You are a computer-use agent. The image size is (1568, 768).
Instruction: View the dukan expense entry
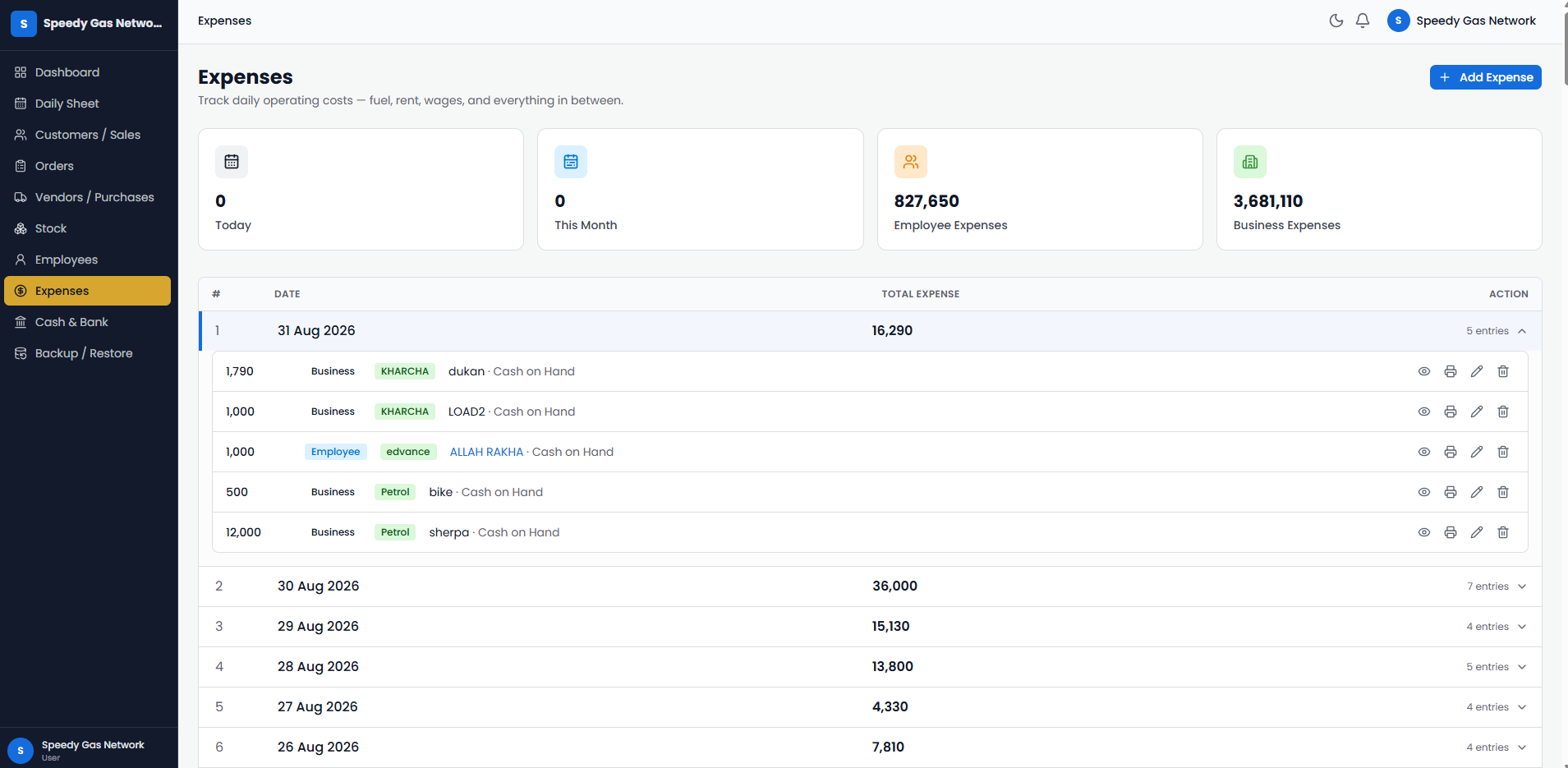1424,371
